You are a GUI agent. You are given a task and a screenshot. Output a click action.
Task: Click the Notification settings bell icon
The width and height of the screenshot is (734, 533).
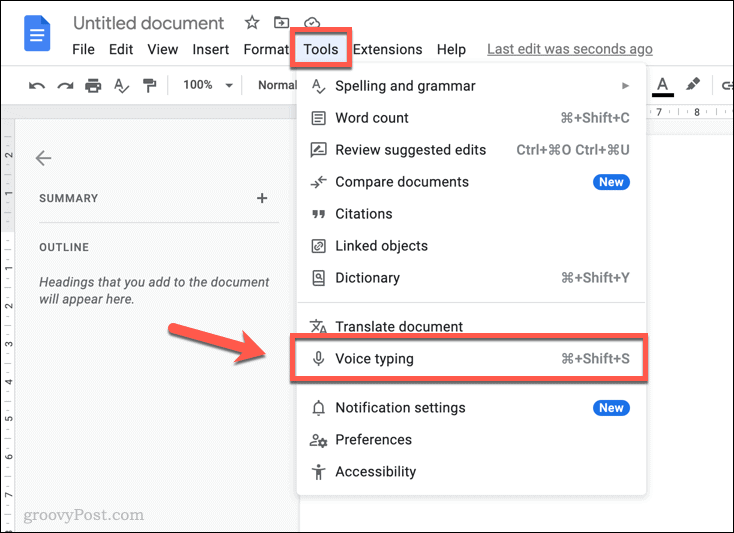pos(318,408)
